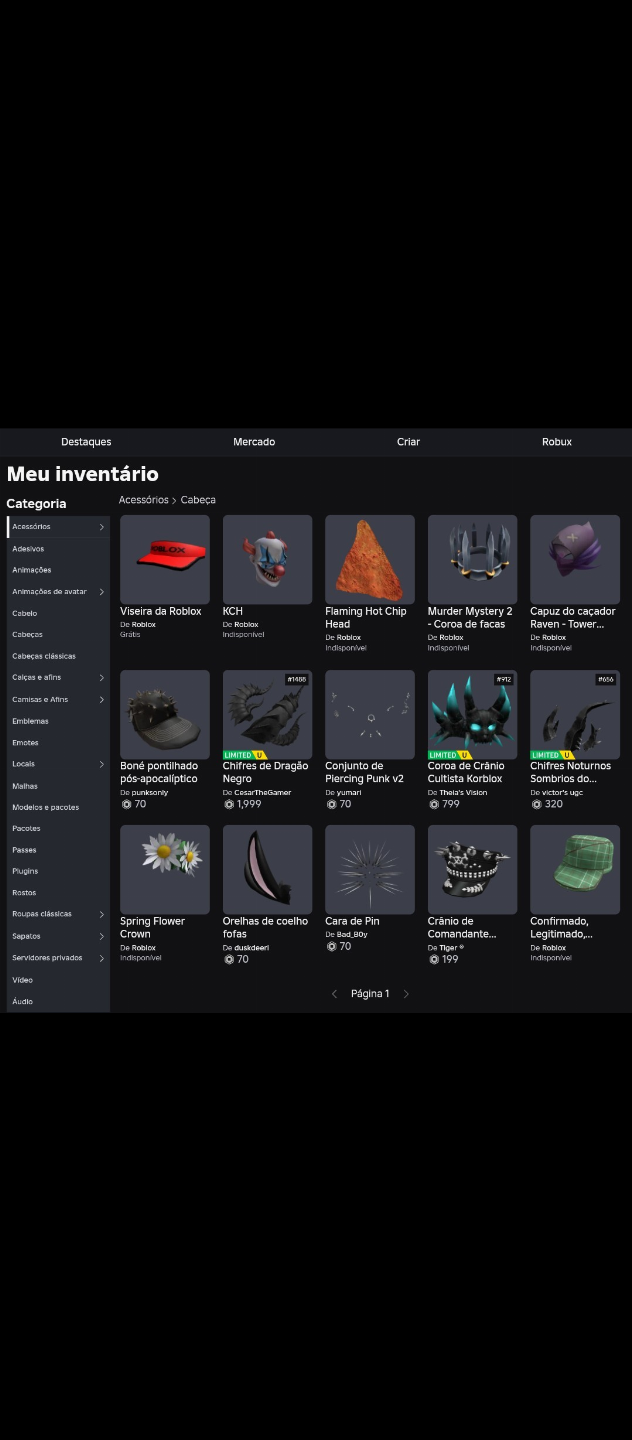632x1440 pixels.
Task: Open creator yumari's profile link
Action: (348, 792)
